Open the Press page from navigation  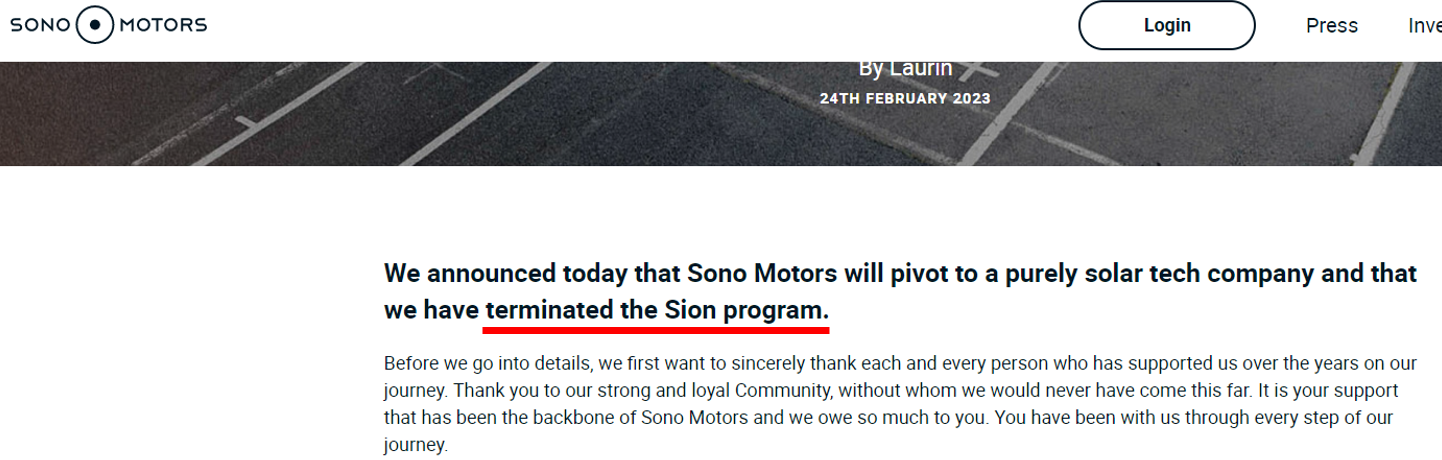point(1331,26)
